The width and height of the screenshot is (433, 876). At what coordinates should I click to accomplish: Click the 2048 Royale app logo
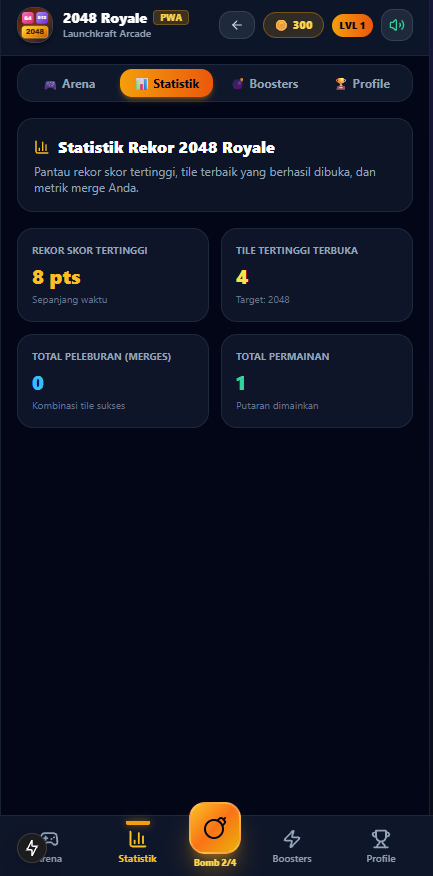[35, 25]
